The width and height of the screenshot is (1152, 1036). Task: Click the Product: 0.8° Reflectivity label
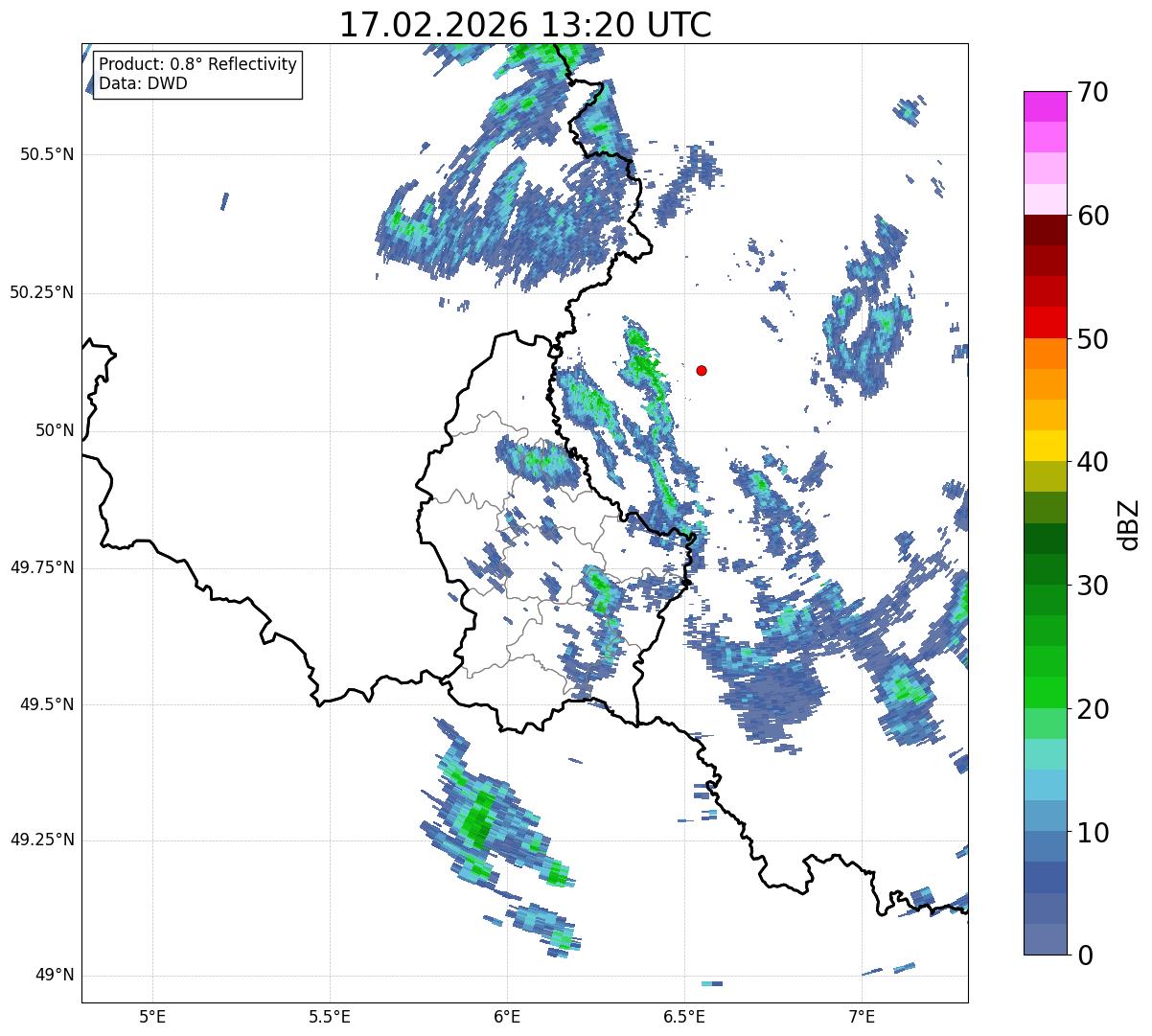198,64
